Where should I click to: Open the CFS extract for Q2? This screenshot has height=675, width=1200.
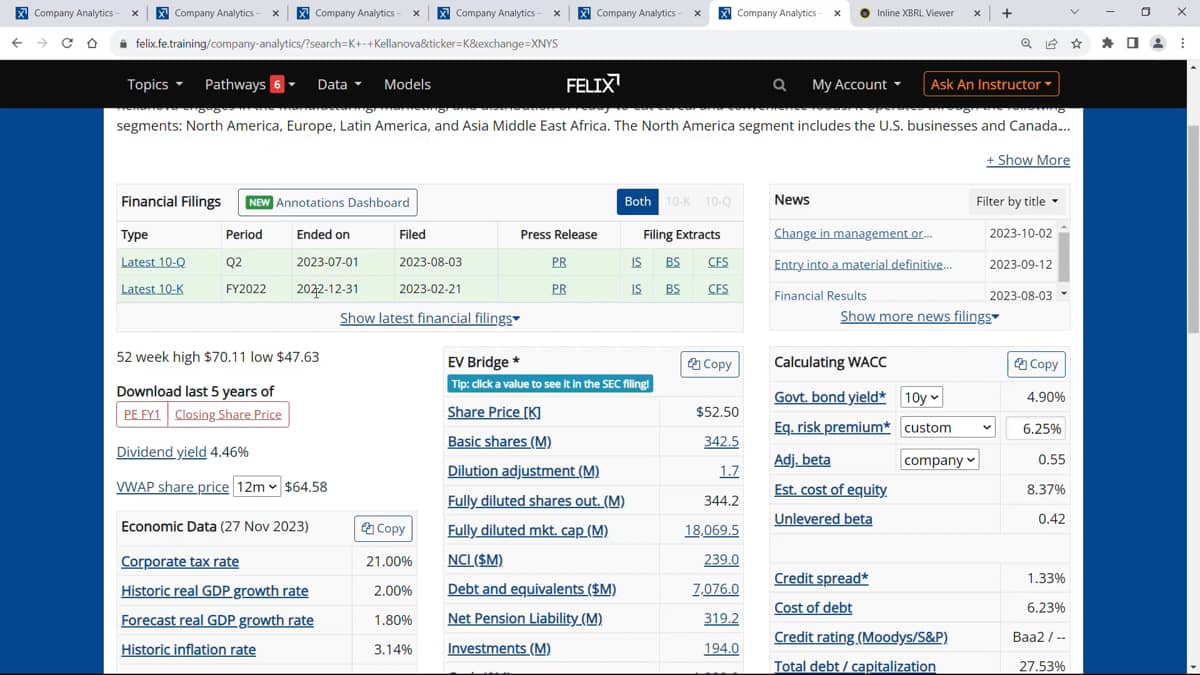(718, 262)
